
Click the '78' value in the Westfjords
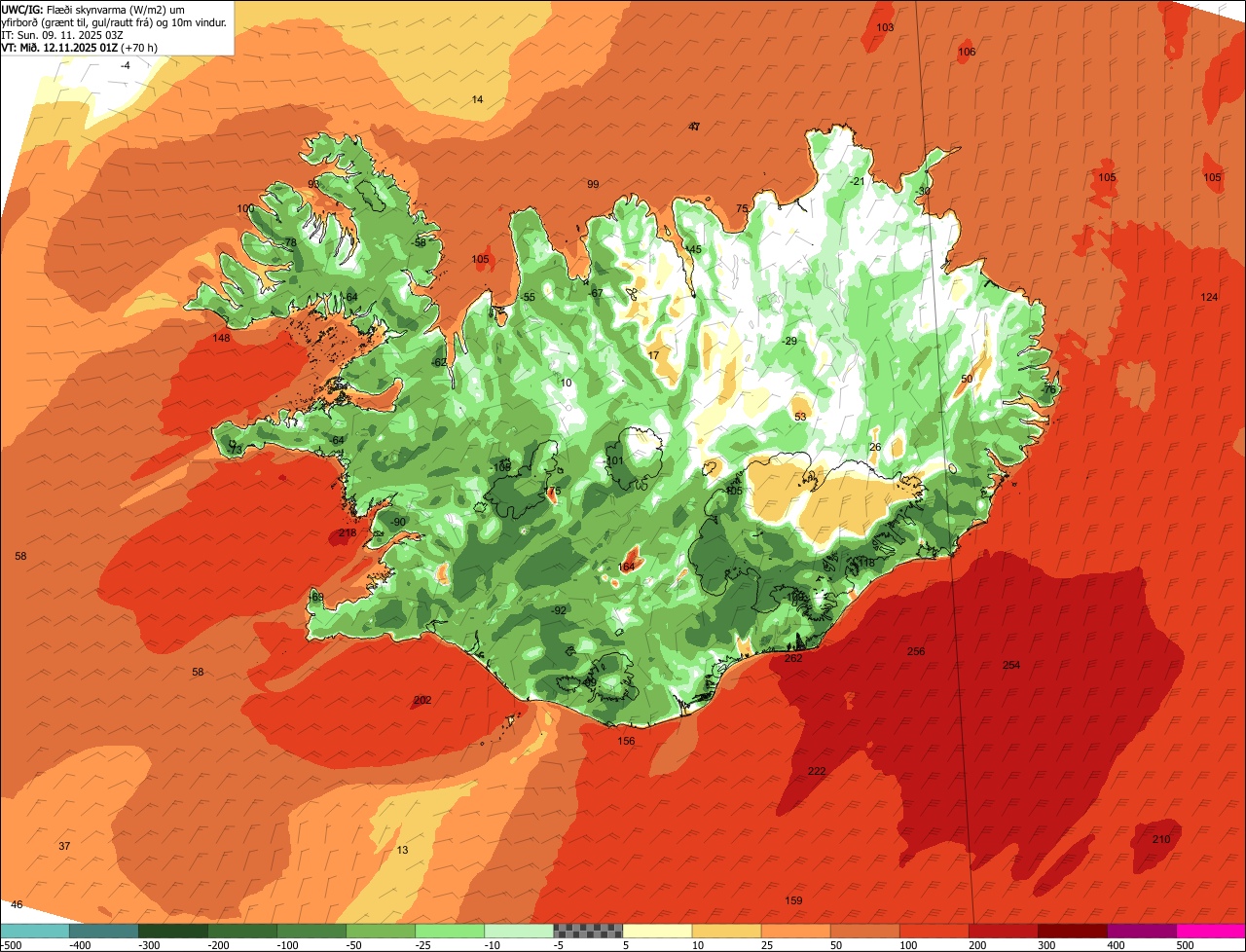click(290, 242)
